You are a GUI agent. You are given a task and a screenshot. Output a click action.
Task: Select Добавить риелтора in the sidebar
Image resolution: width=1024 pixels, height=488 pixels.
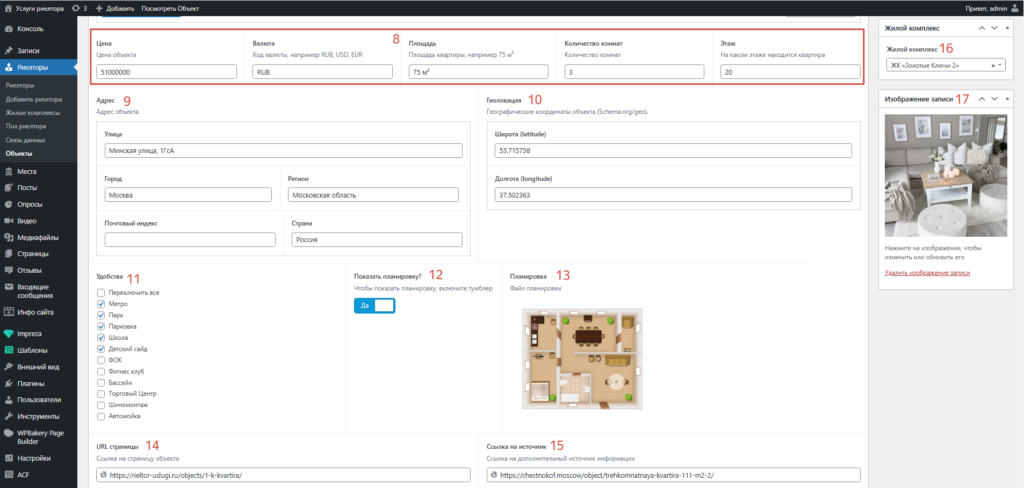33,99
